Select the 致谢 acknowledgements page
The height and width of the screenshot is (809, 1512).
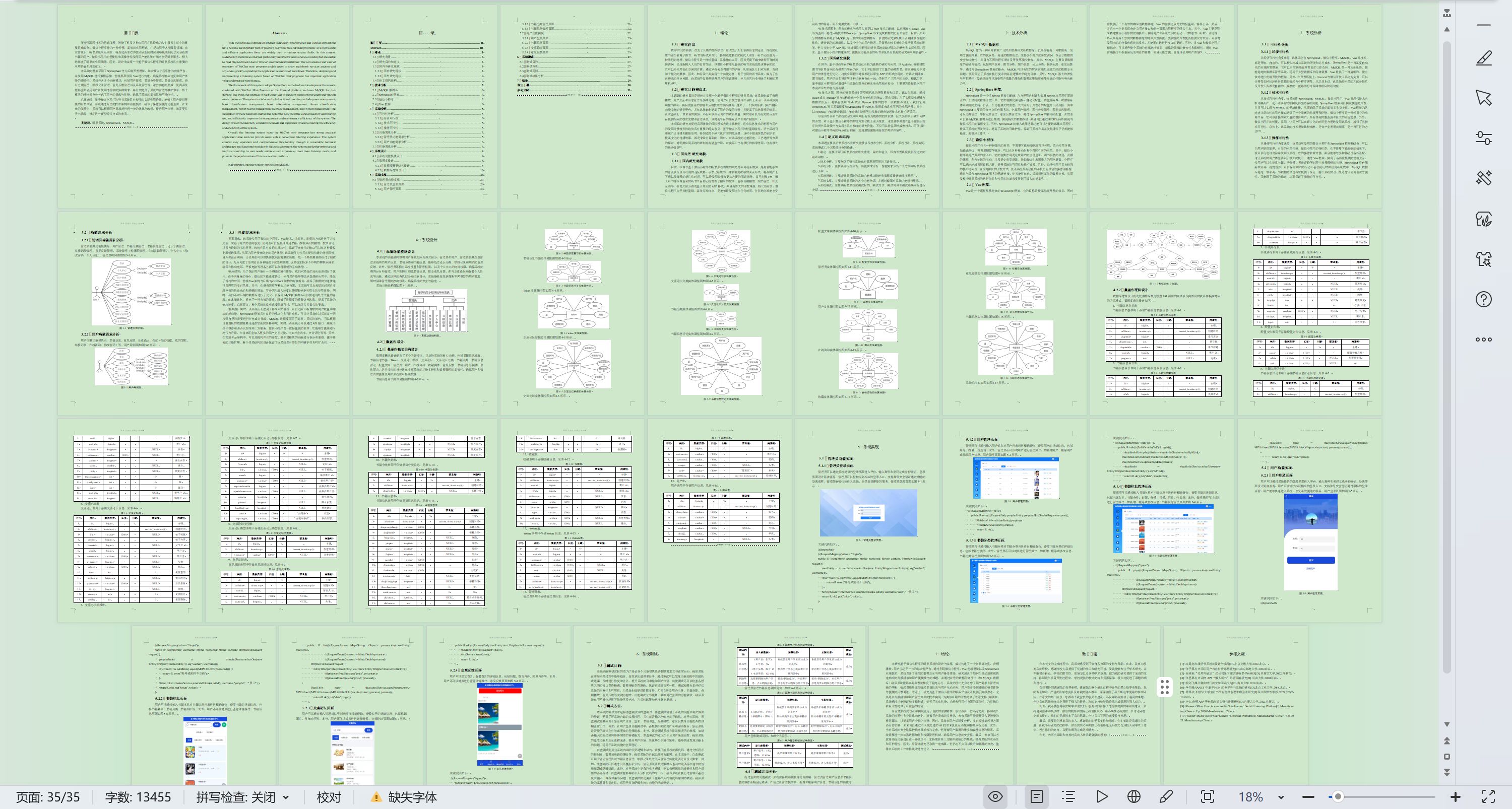click(1089, 705)
